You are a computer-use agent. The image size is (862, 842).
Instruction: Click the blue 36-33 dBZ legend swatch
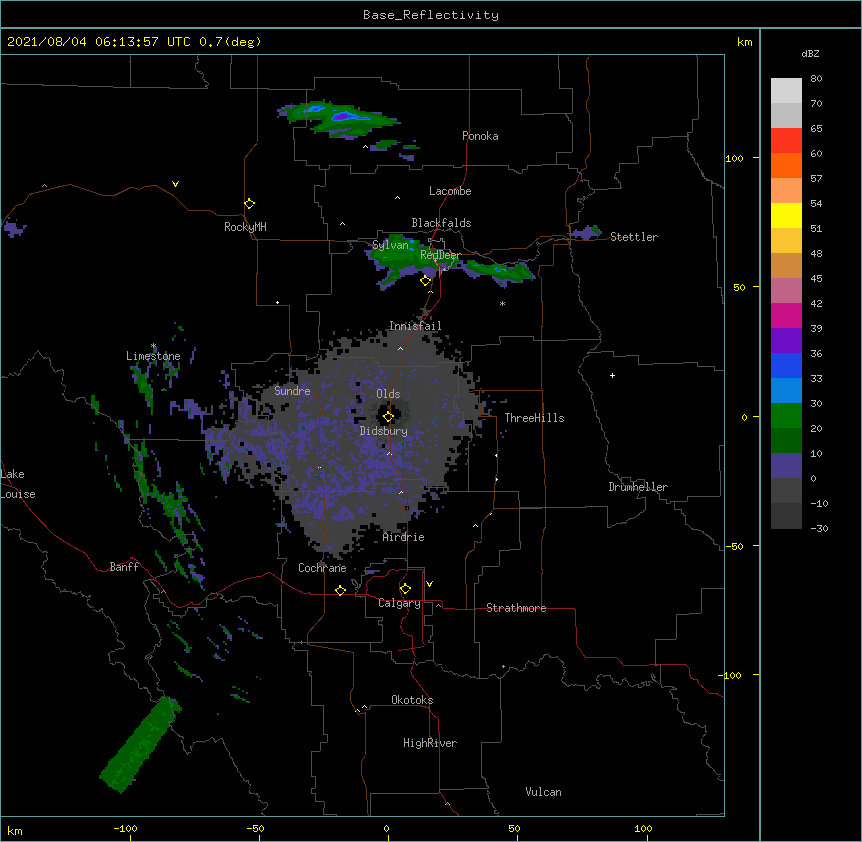tap(786, 365)
